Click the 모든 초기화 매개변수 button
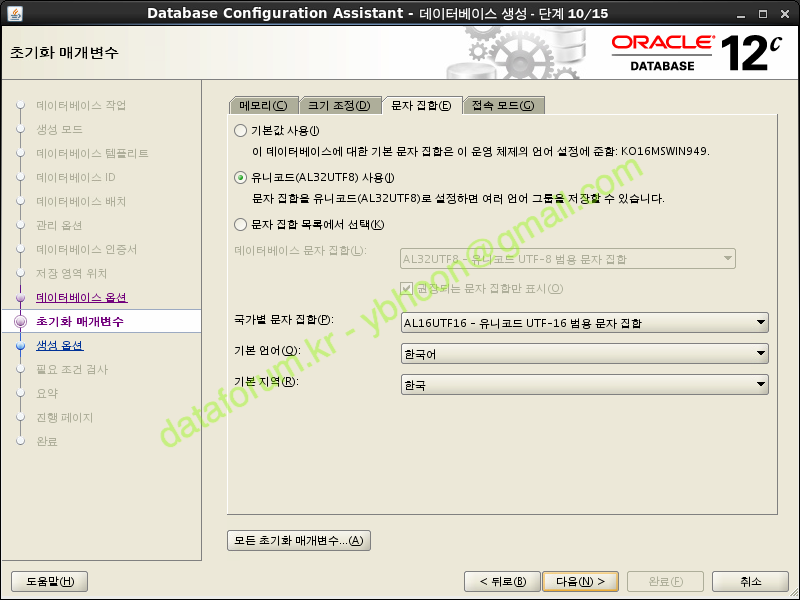Viewport: 800px width, 600px height. tap(299, 541)
